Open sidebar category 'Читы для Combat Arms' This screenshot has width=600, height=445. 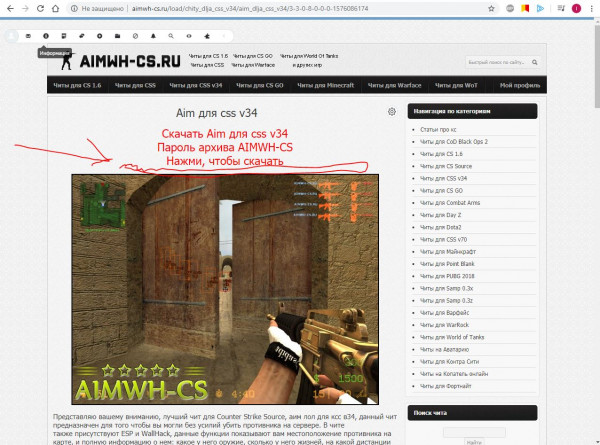(450, 203)
